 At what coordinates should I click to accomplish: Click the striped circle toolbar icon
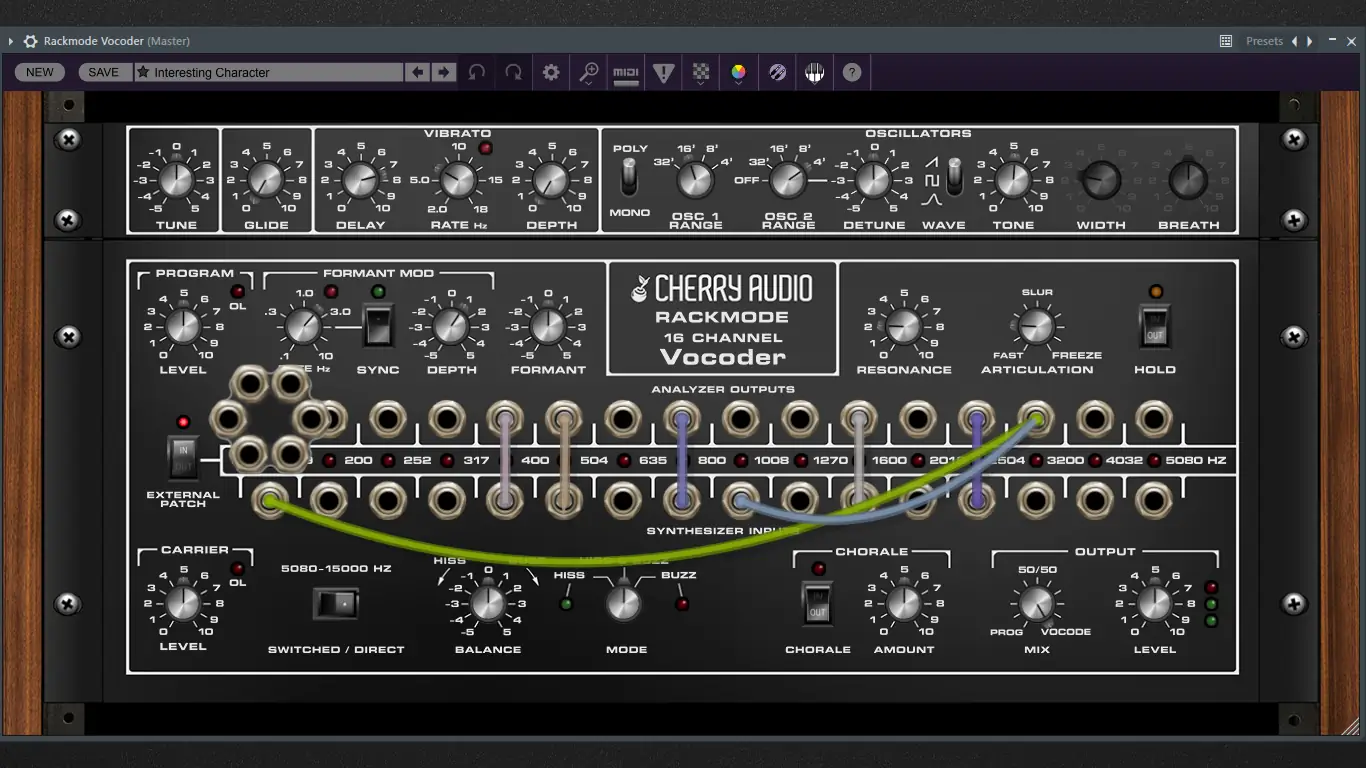[x=777, y=72]
